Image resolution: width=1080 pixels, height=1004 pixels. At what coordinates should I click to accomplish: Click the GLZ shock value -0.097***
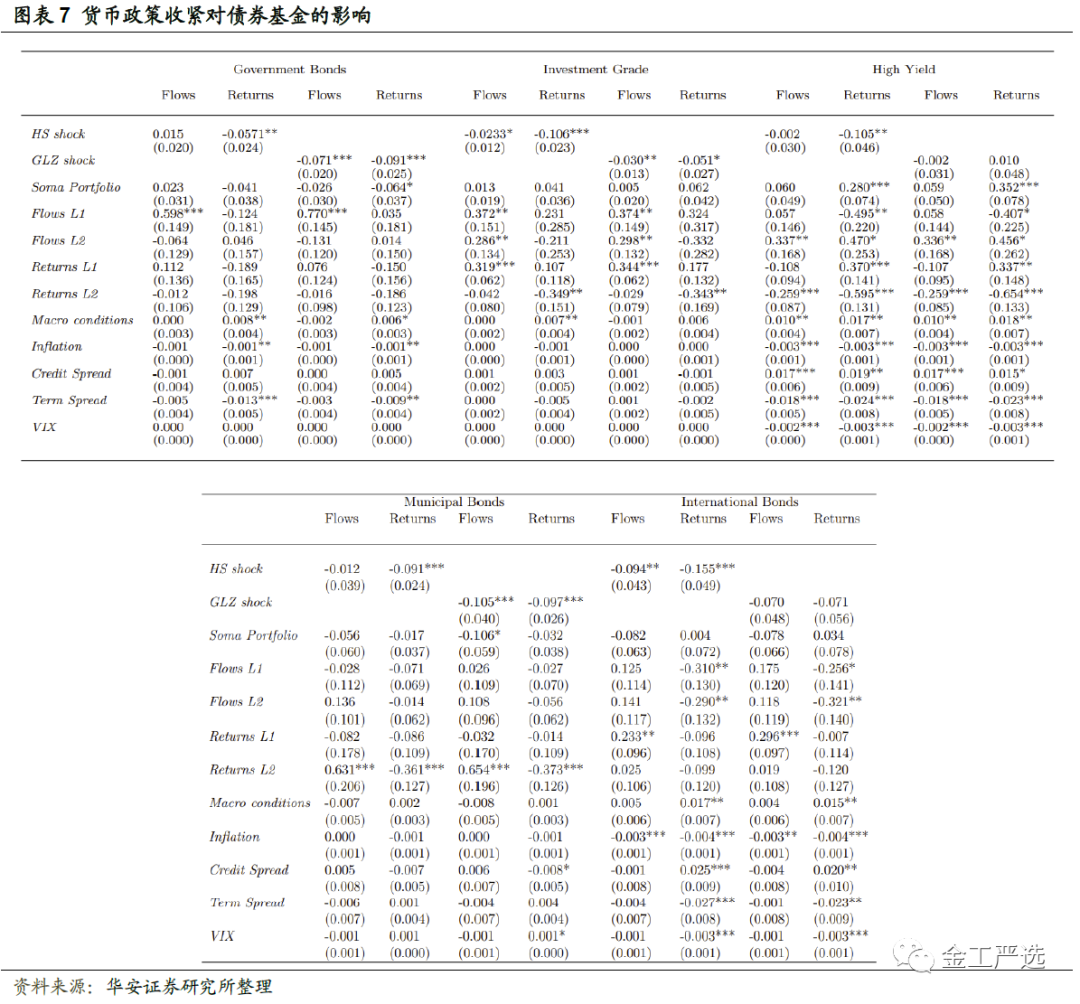(556, 602)
